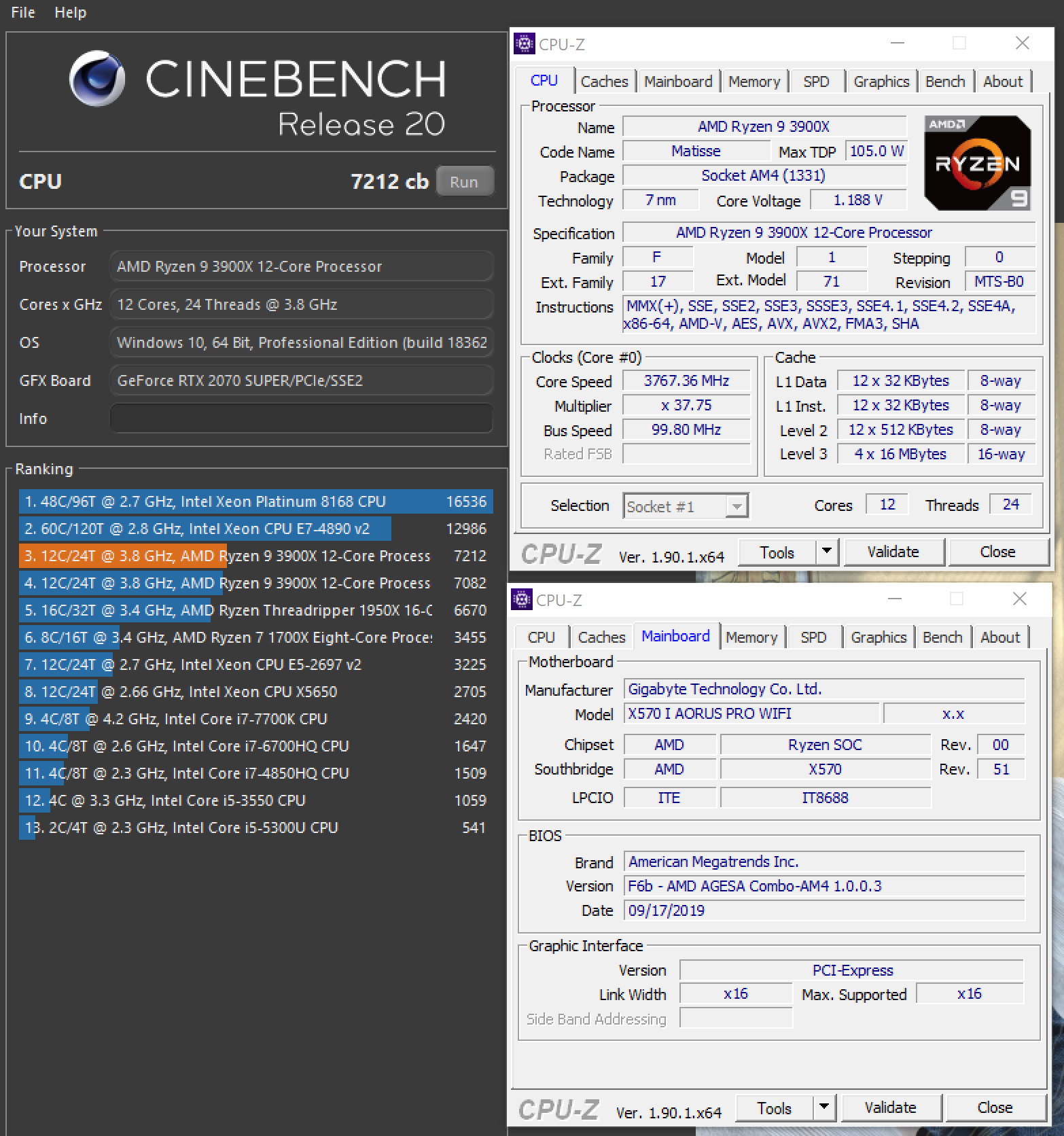The height and width of the screenshot is (1136, 1064).
Task: Click Validate button in upper CPU-Z
Action: (893, 552)
